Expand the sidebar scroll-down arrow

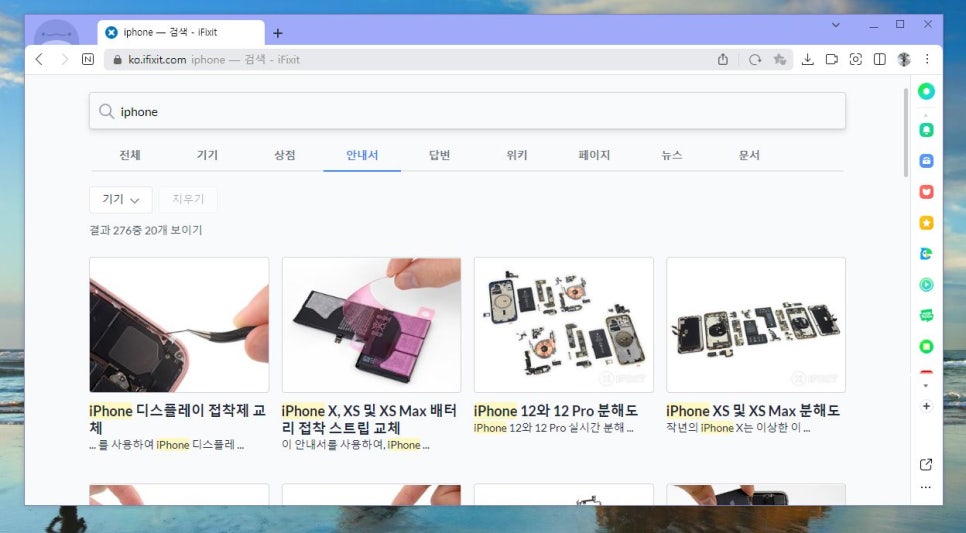(926, 386)
